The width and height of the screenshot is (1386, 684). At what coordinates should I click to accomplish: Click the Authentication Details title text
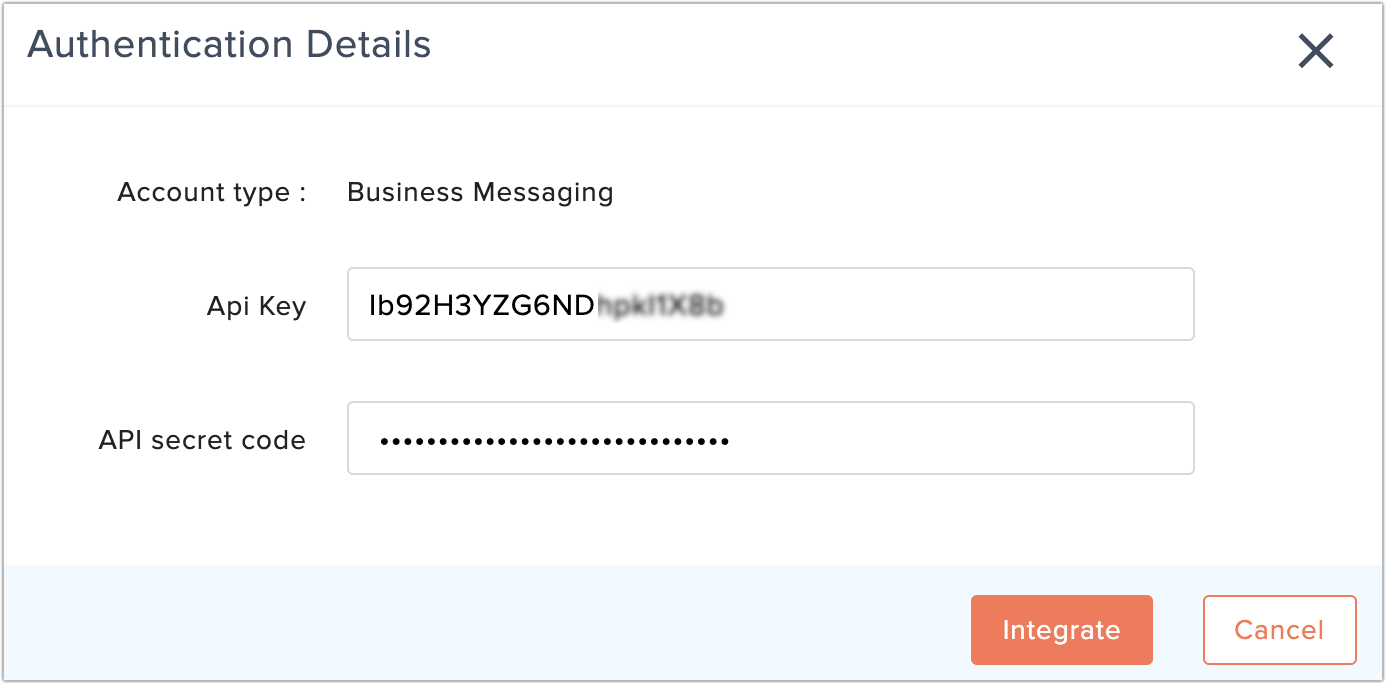[229, 44]
